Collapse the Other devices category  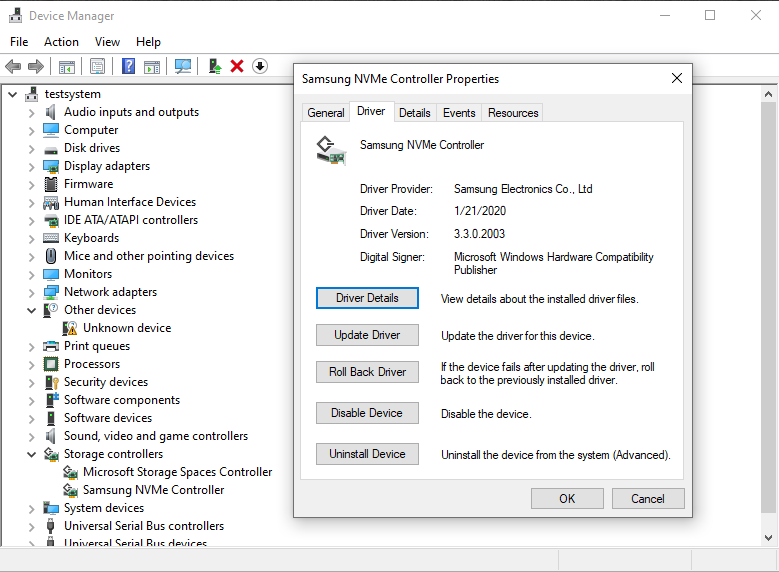pos(31,311)
